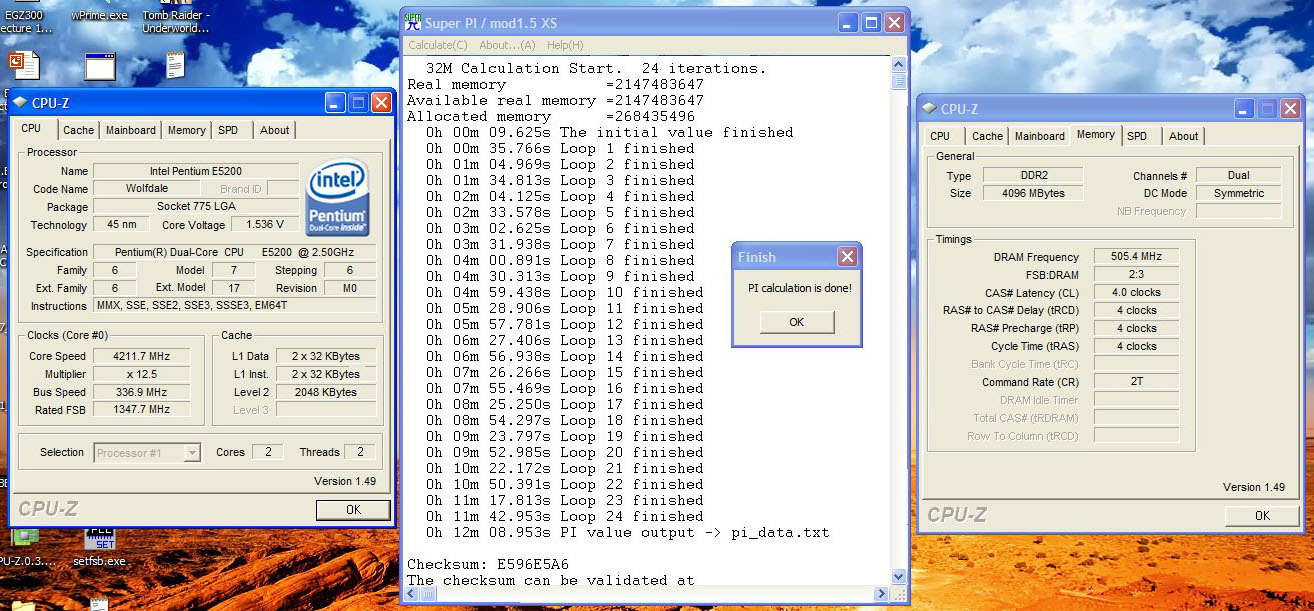Open the Processor #1 selection dropdown

click(193, 453)
